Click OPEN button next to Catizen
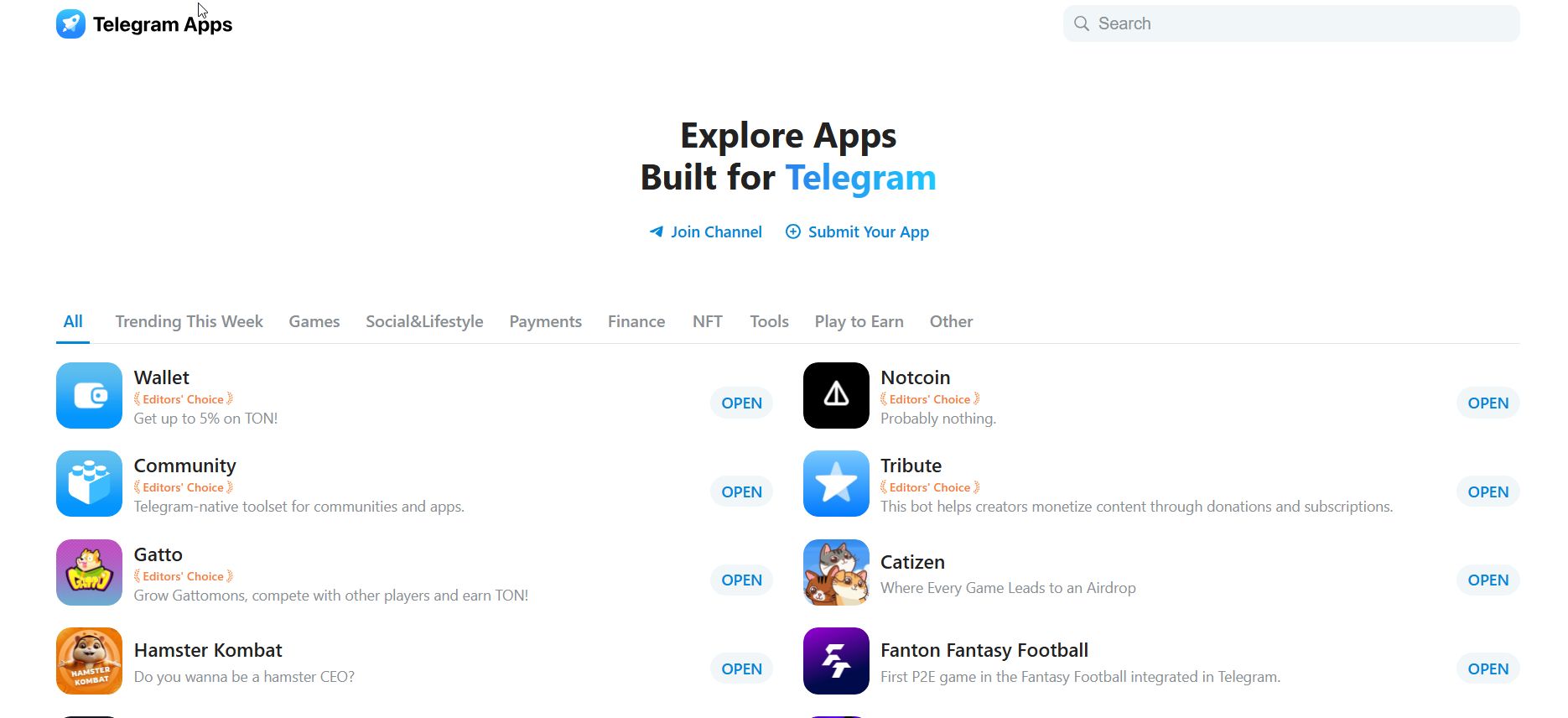This screenshot has height=718, width=1568. [1488, 580]
